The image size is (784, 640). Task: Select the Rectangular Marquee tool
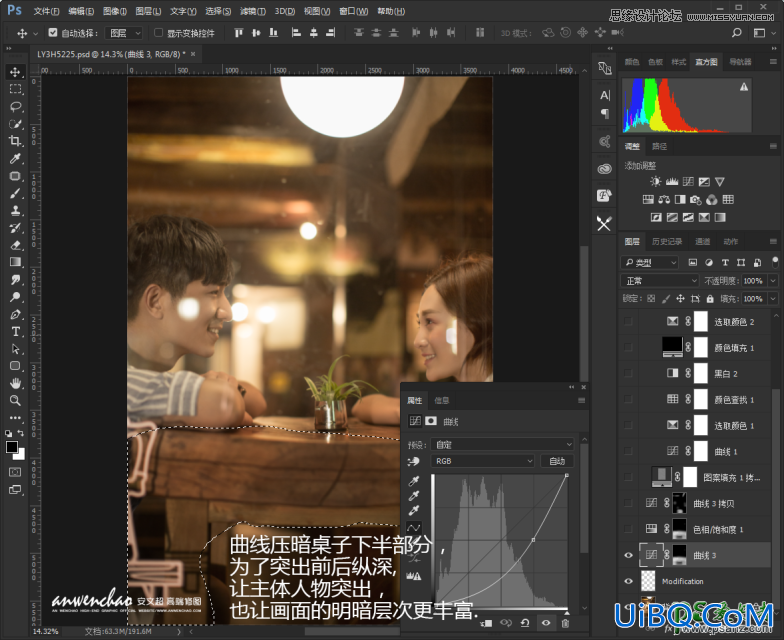pos(15,90)
